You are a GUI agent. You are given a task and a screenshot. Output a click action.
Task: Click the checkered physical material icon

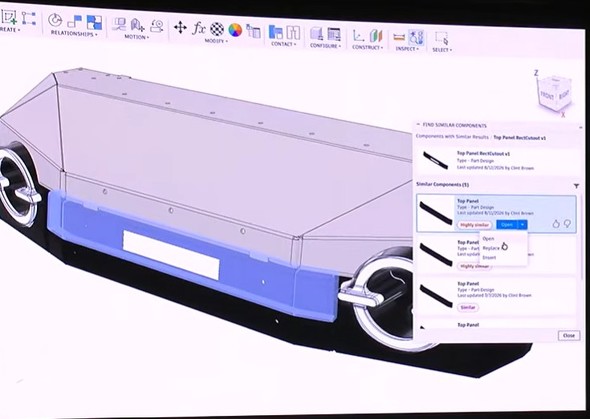pos(217,29)
